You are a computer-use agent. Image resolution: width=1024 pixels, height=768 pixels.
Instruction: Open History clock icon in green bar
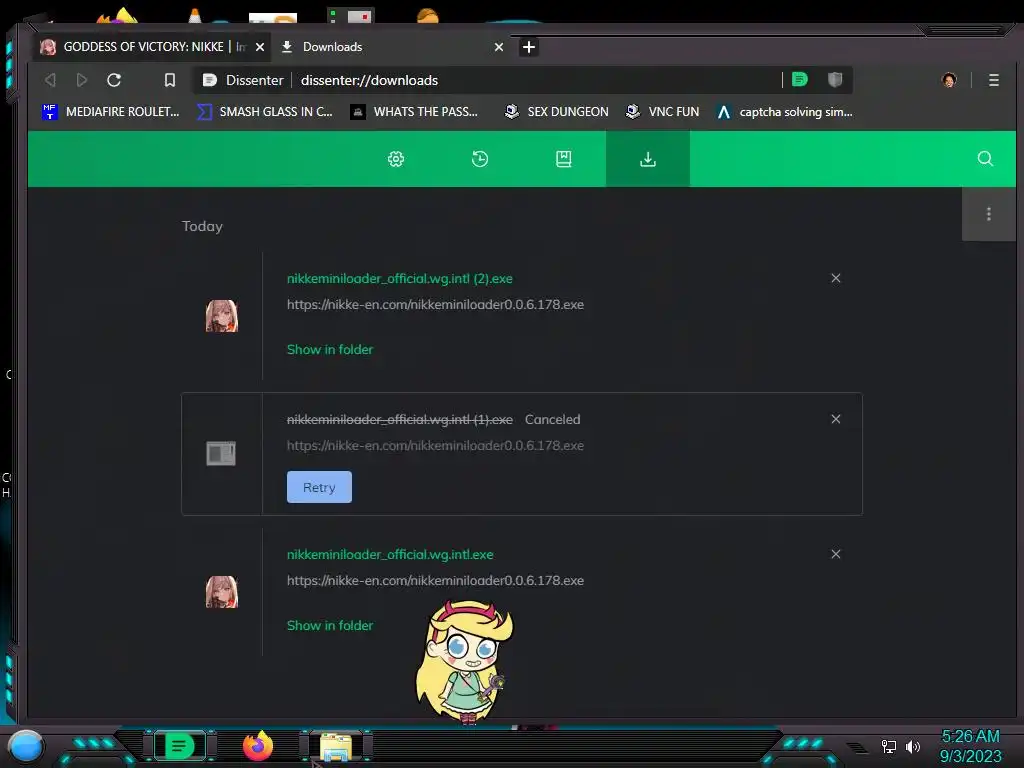[480, 159]
